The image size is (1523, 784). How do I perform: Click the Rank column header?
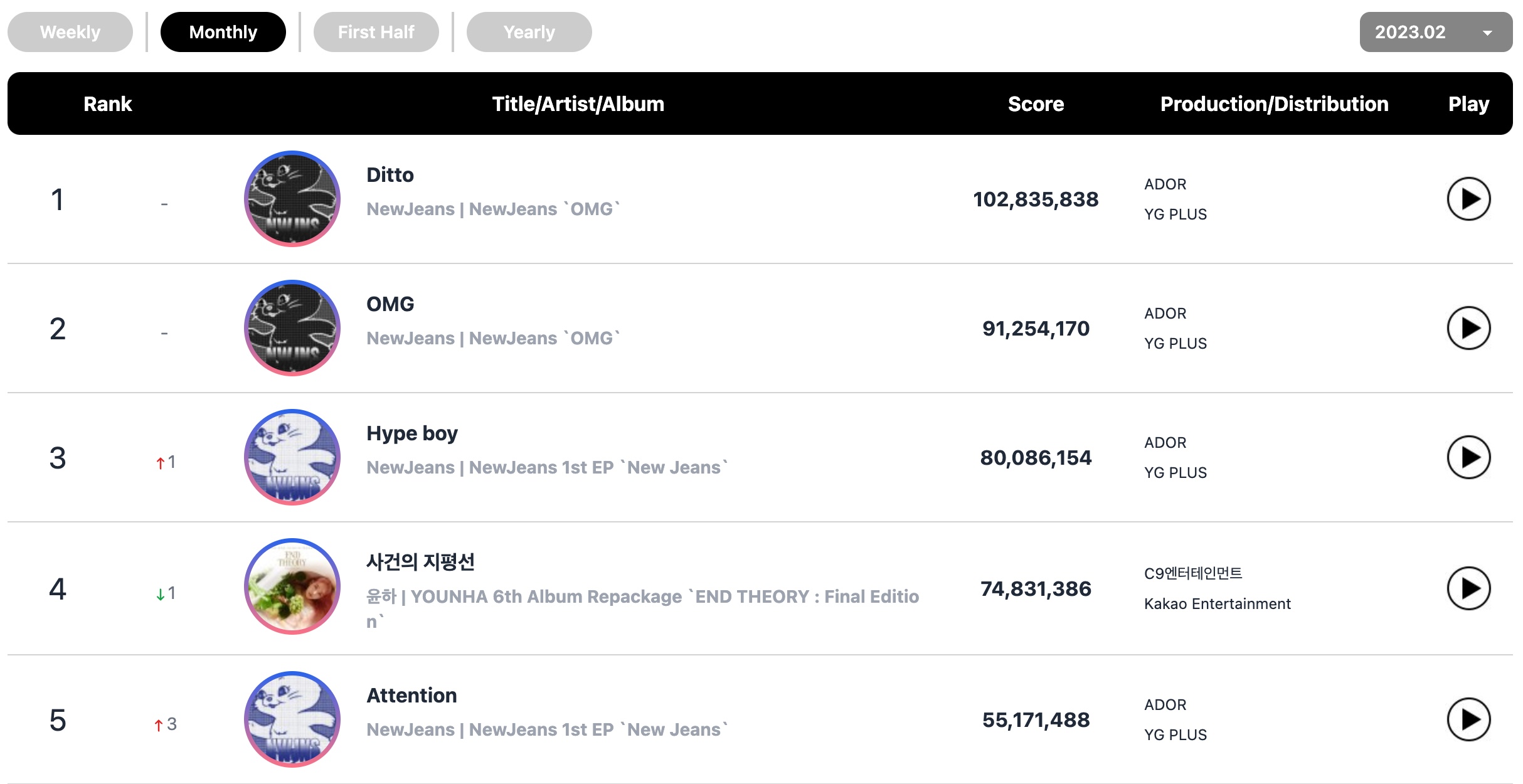click(108, 103)
